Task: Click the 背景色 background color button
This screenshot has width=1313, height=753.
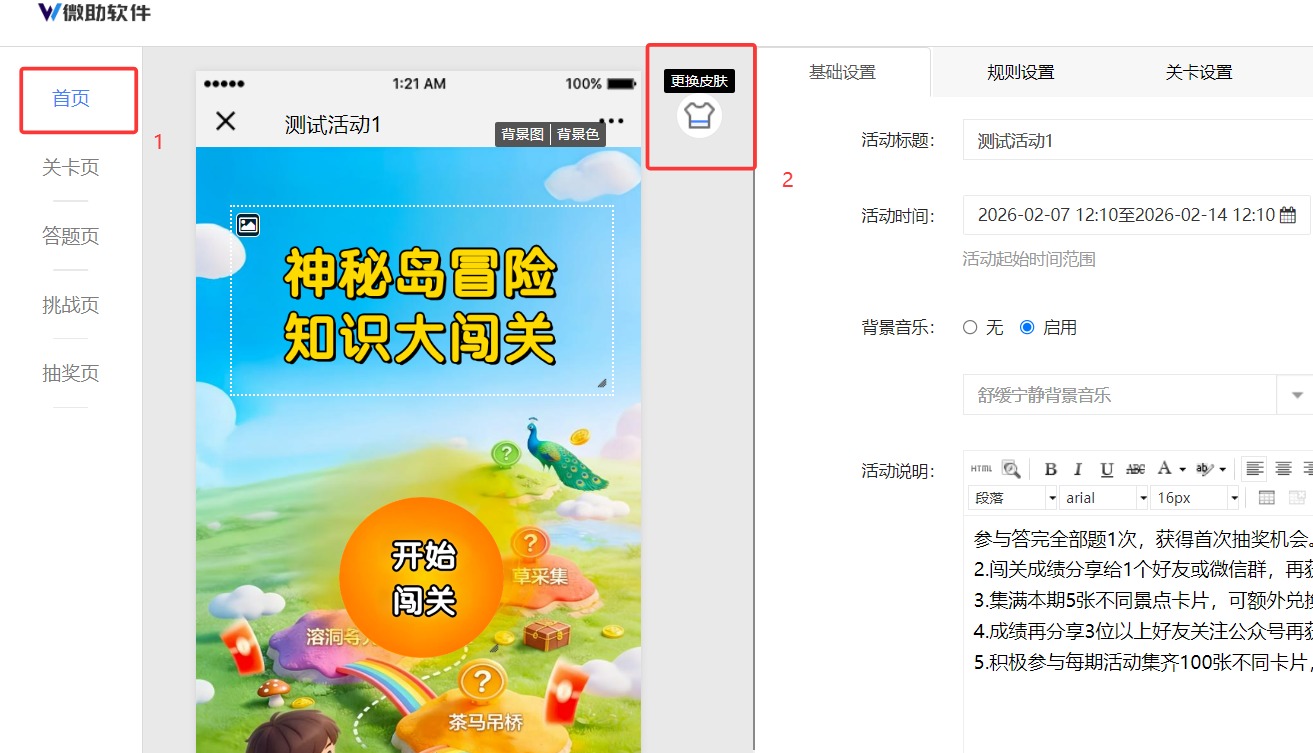Action: point(578,134)
